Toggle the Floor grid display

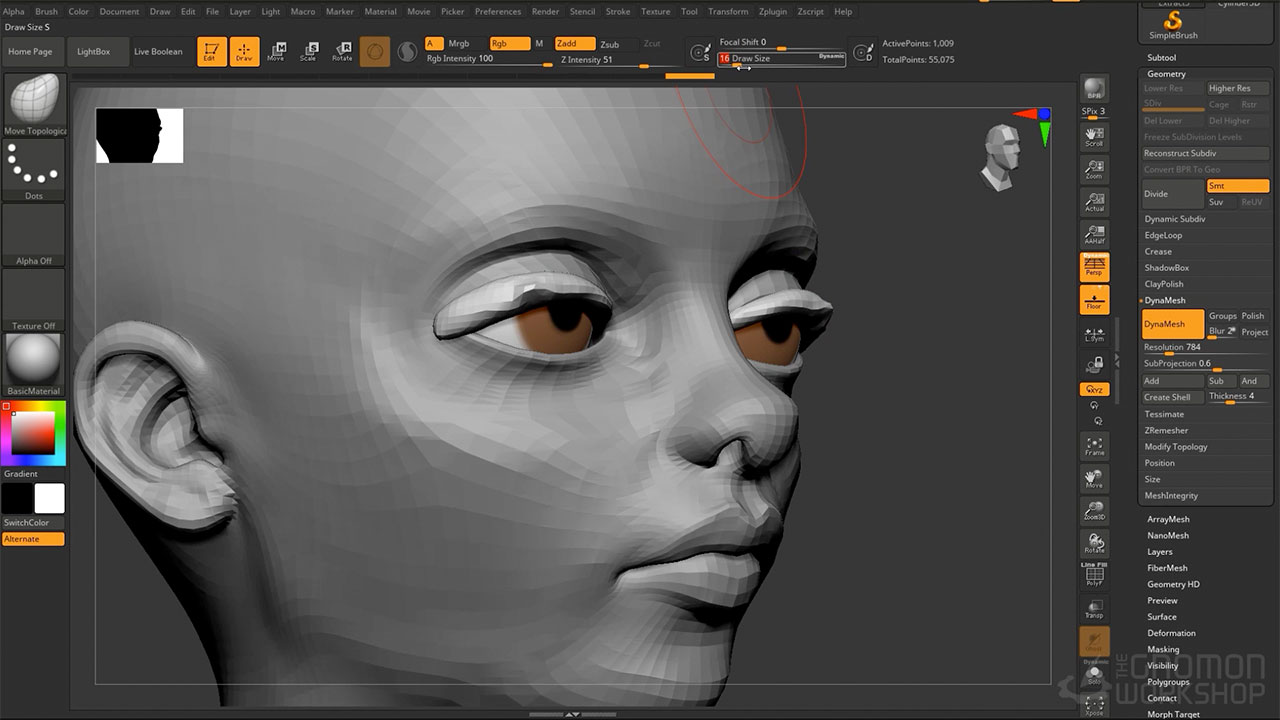(1094, 299)
